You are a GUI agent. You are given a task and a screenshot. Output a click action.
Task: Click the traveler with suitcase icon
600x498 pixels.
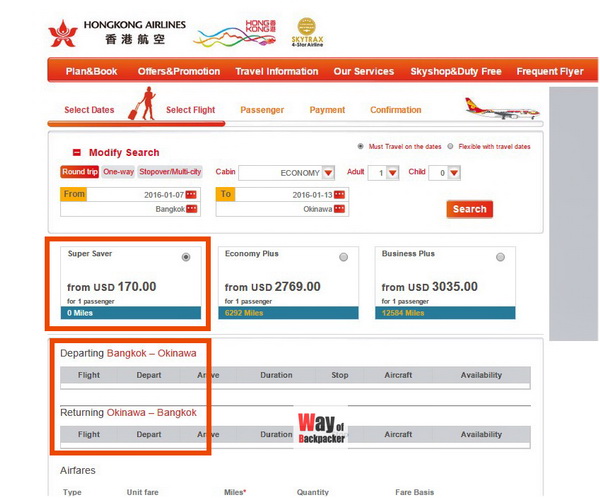pos(143,103)
